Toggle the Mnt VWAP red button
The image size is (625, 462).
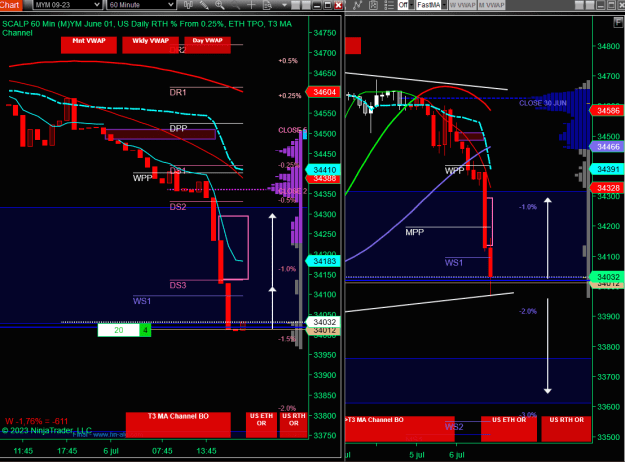pos(89,45)
